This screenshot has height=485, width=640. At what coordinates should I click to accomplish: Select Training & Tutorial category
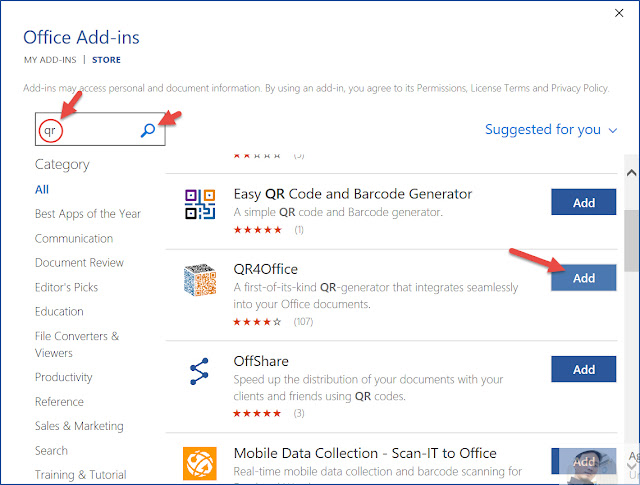click(x=80, y=475)
